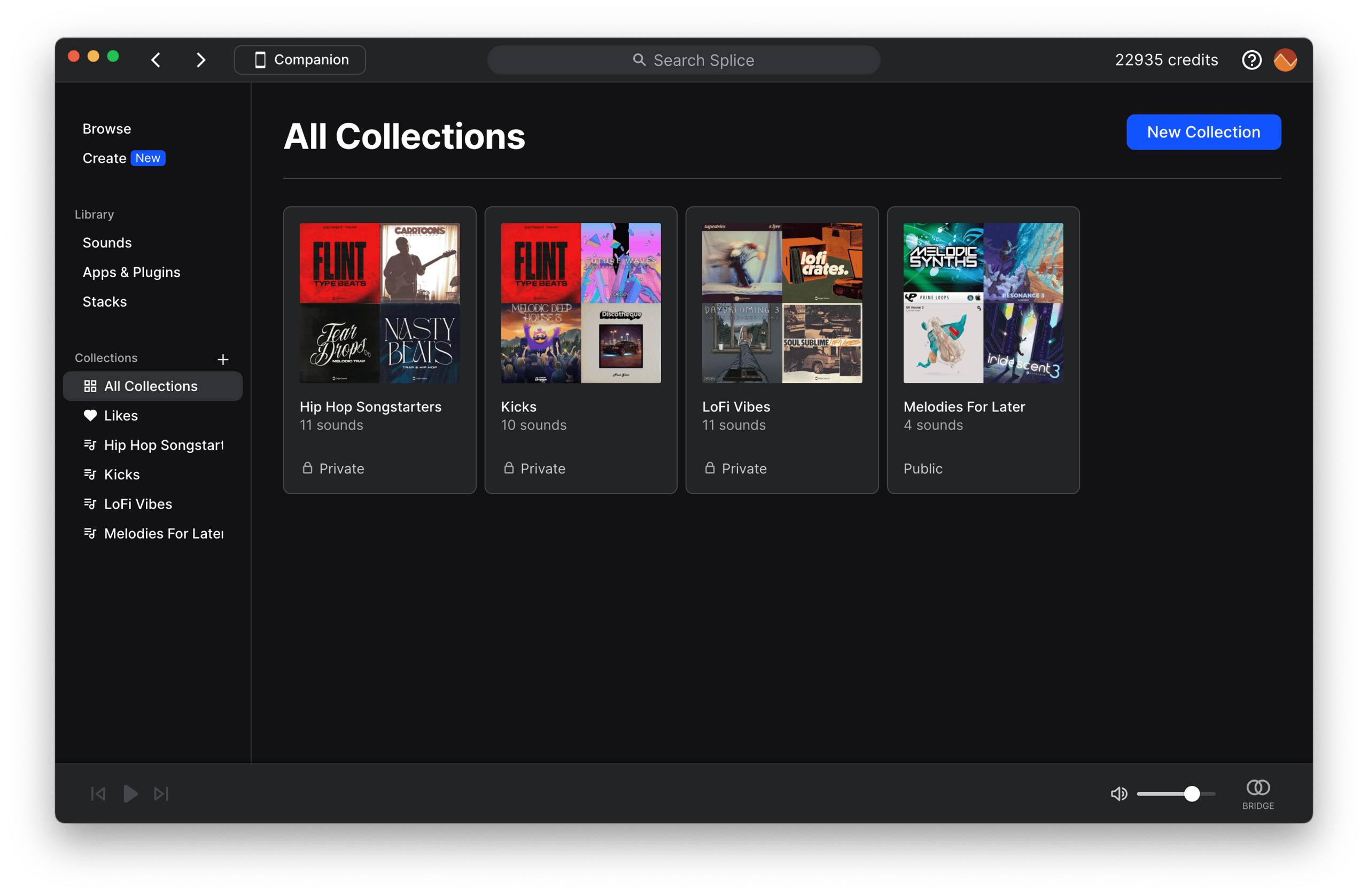Click "10 sounds" under Kicks
This screenshot has height=896, width=1368.
click(533, 425)
